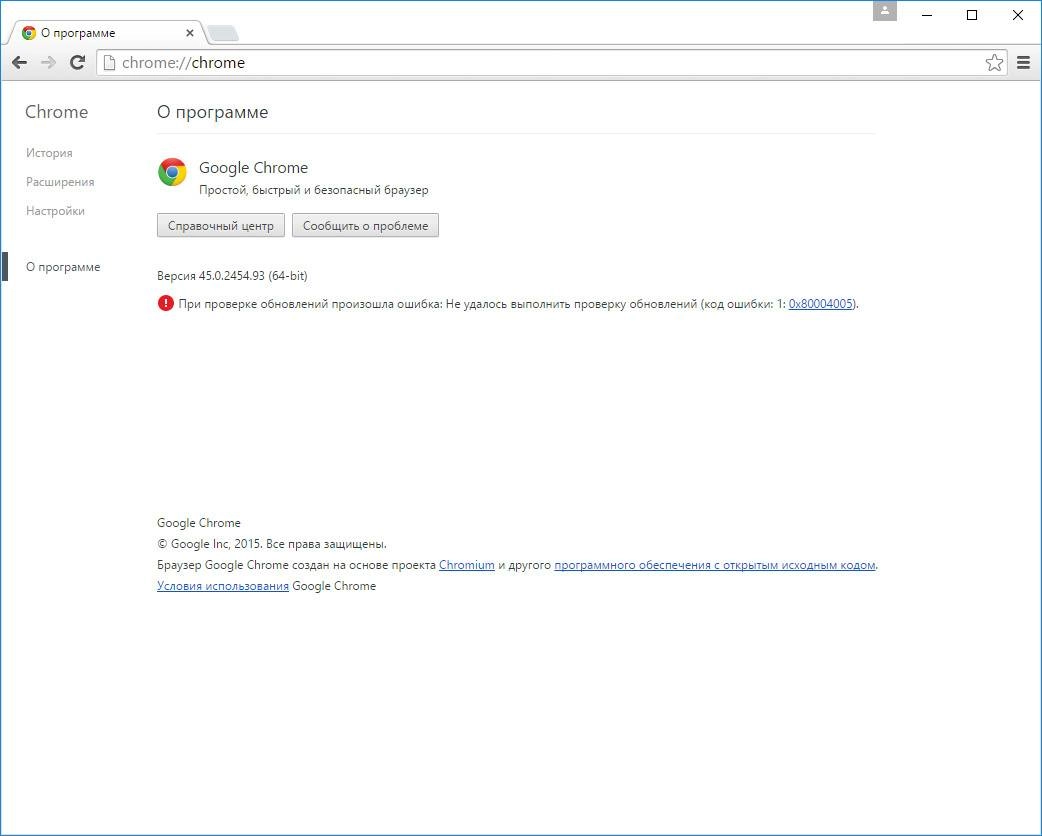Open Расширения in the sidebar
Image resolution: width=1042 pixels, height=836 pixels.
60,182
